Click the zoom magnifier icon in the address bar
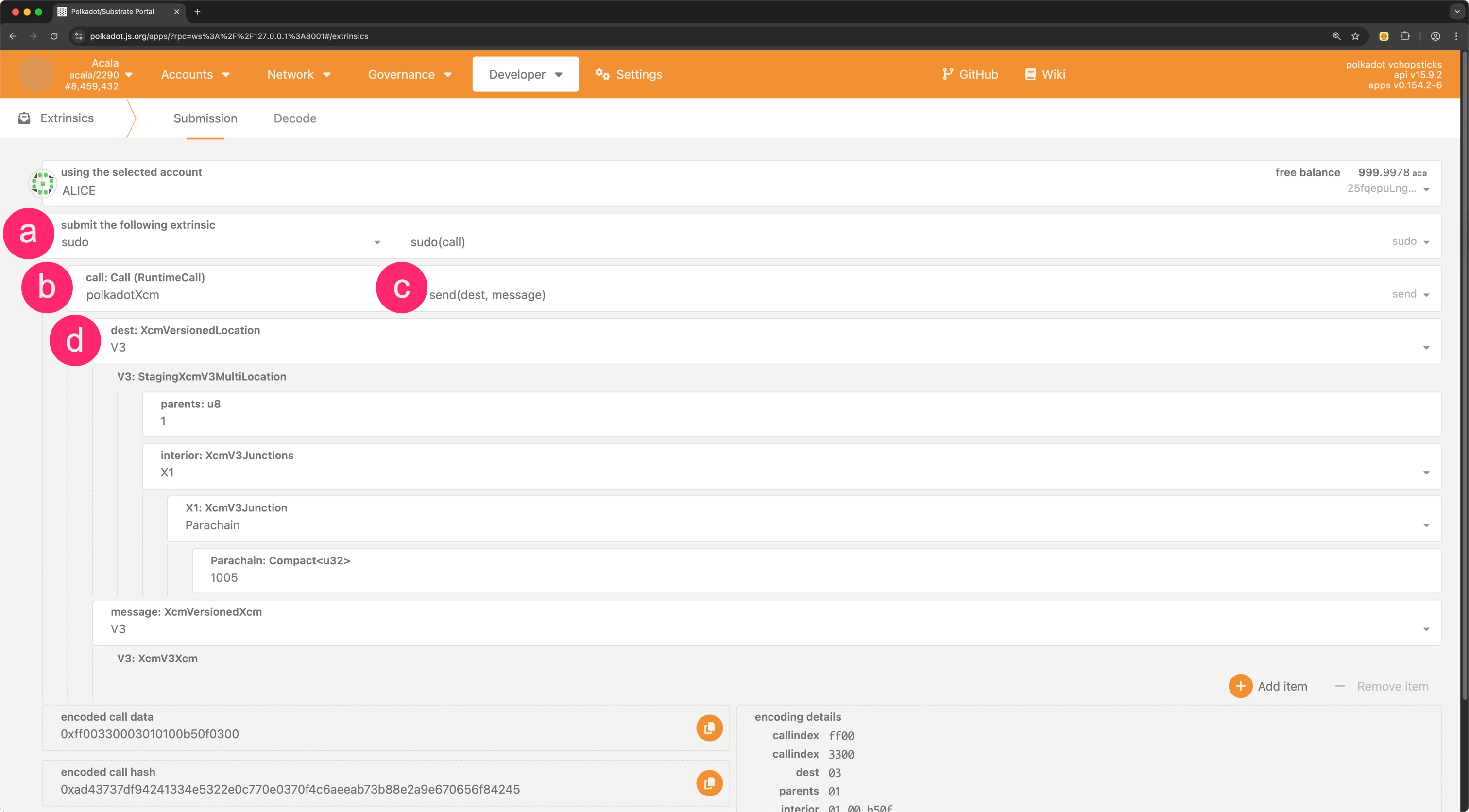The image size is (1469, 812). [x=1336, y=36]
